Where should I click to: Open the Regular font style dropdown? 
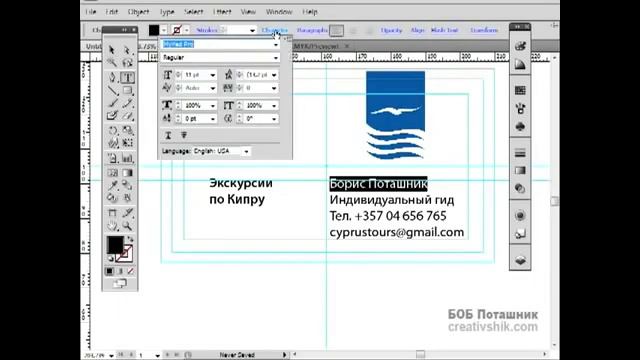pyautogui.click(x=276, y=58)
